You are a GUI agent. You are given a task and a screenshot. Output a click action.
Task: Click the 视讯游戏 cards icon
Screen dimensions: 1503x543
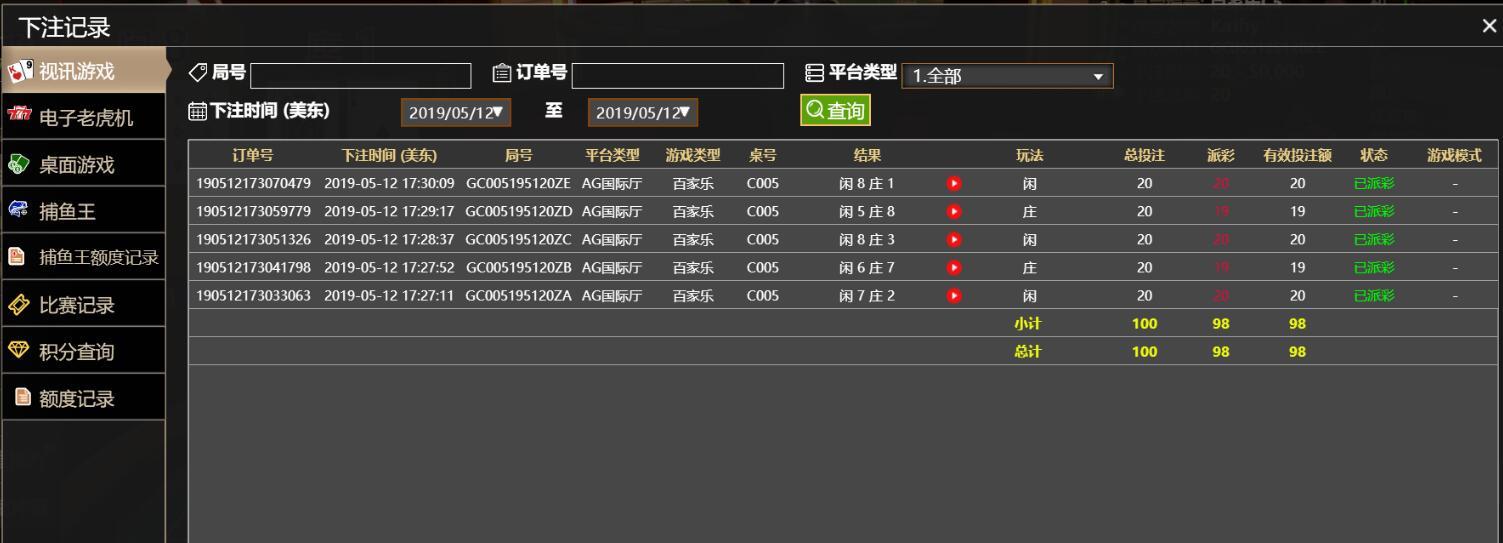[x=20, y=71]
